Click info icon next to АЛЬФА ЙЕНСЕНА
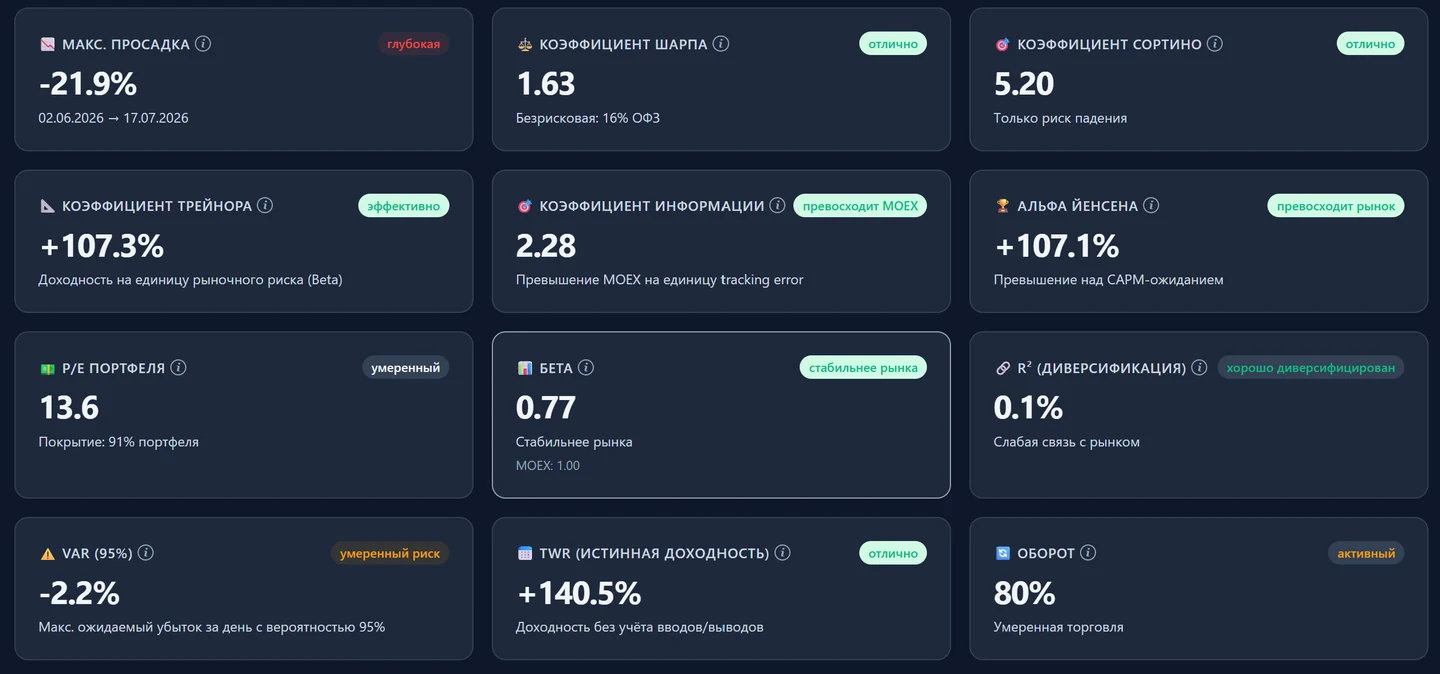The image size is (1440, 674). 1151,205
